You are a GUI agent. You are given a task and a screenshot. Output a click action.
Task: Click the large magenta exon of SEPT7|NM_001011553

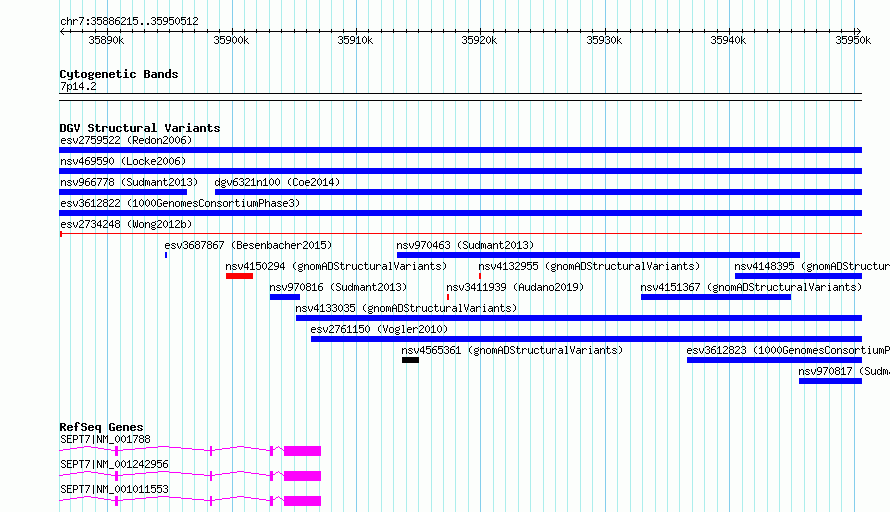(x=303, y=501)
